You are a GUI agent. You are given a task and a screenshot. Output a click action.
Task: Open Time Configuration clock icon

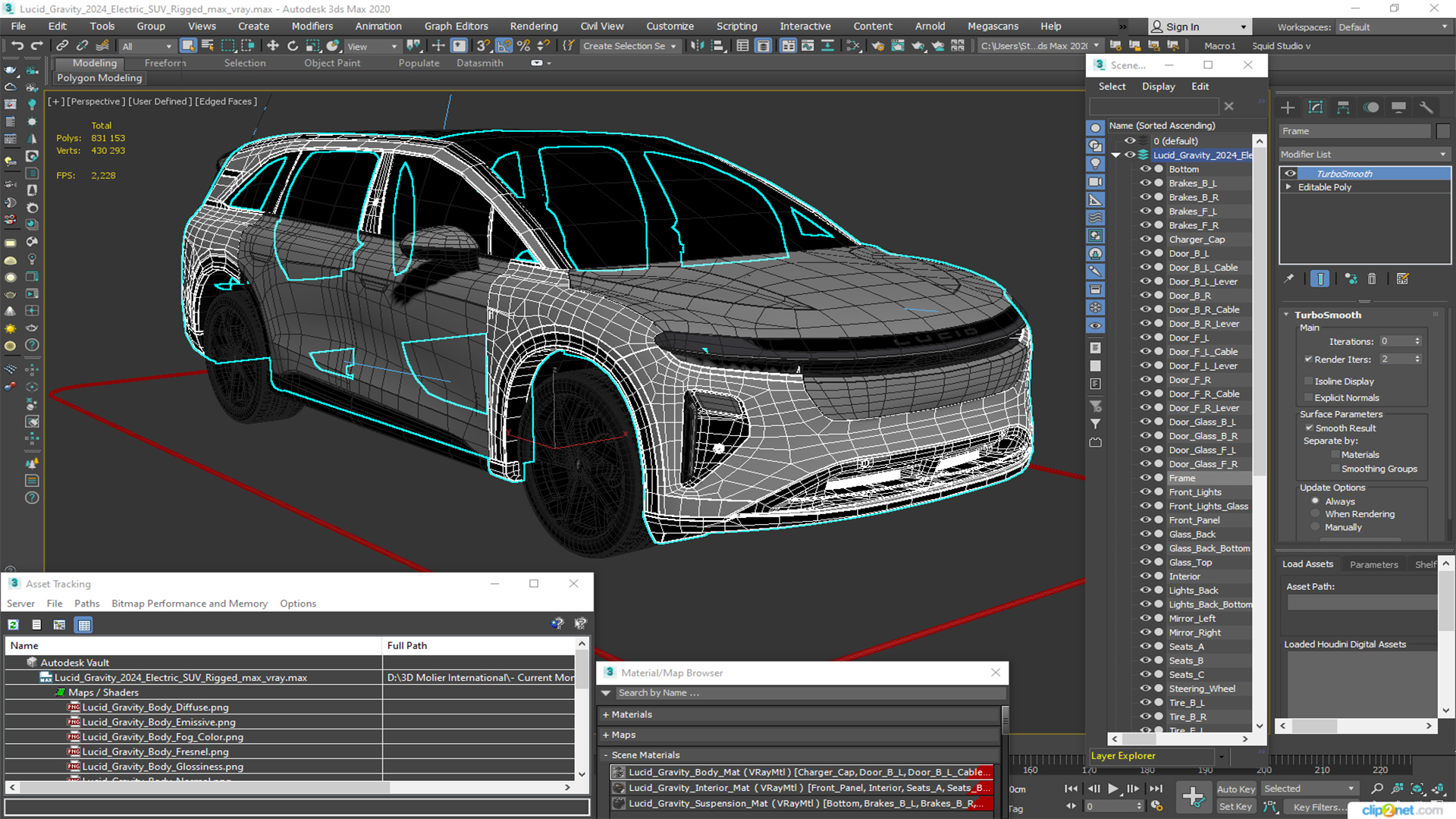pos(1156,806)
